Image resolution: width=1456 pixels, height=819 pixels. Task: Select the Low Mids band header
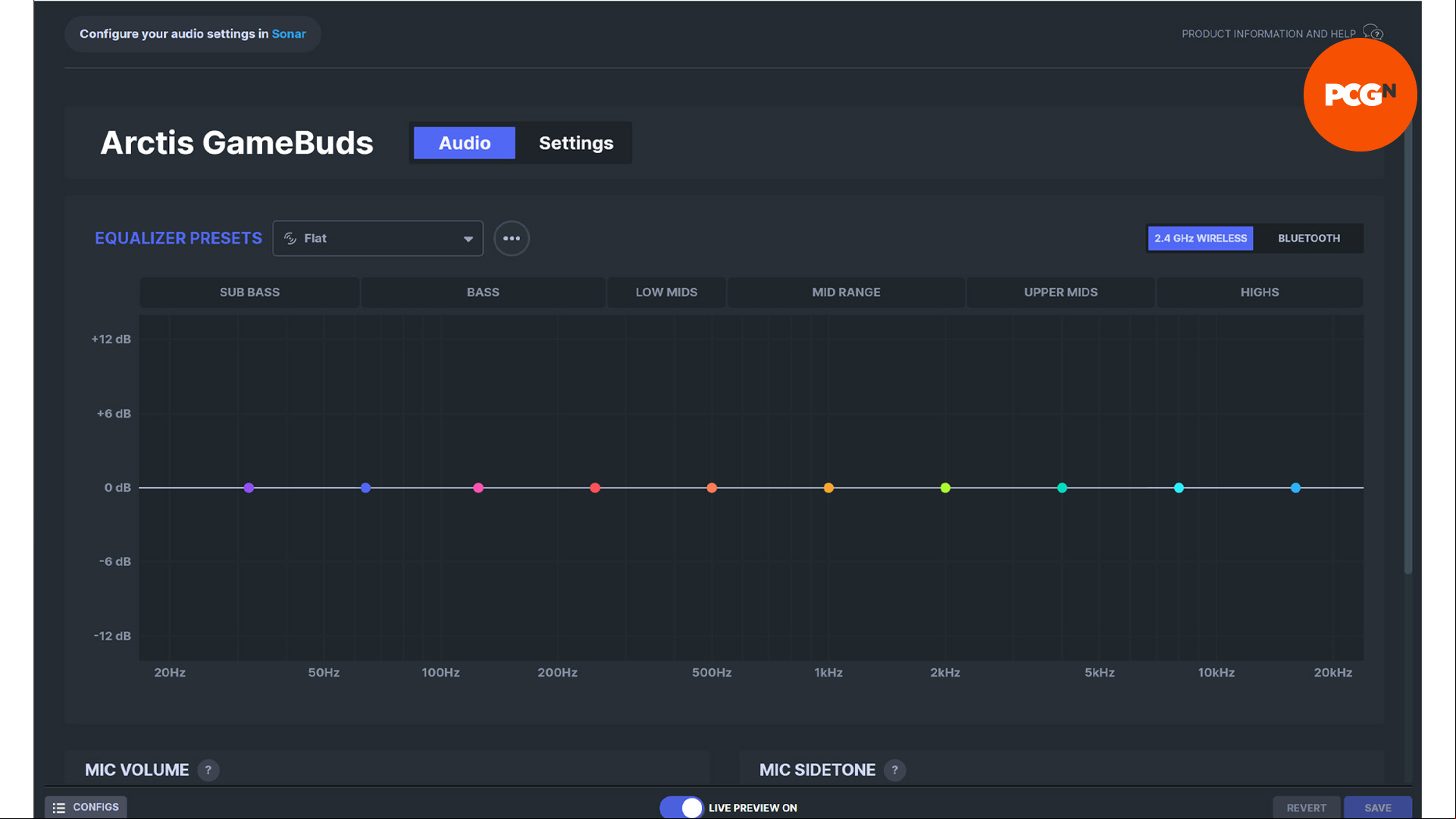tap(666, 292)
